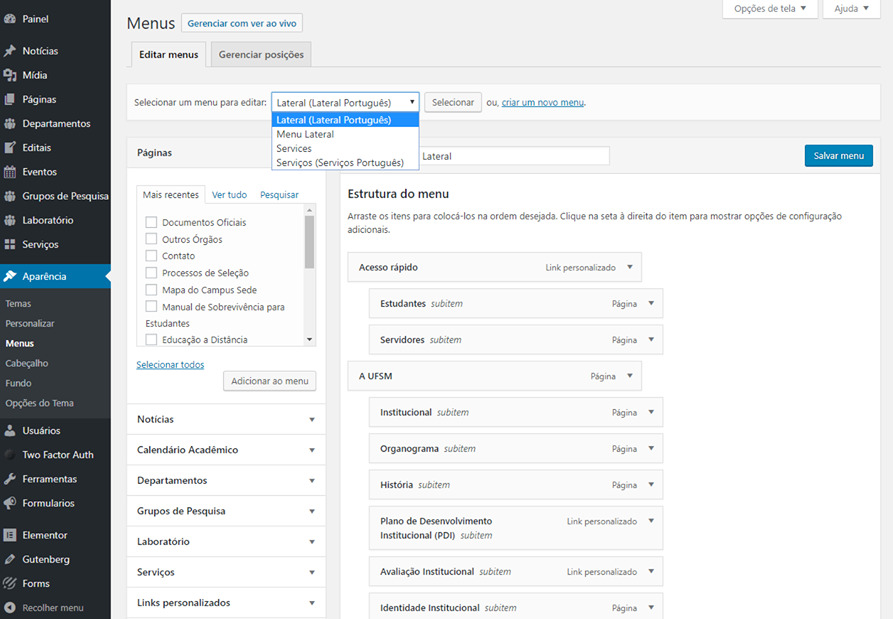Click the Ferramentas wrench icon

(10, 479)
